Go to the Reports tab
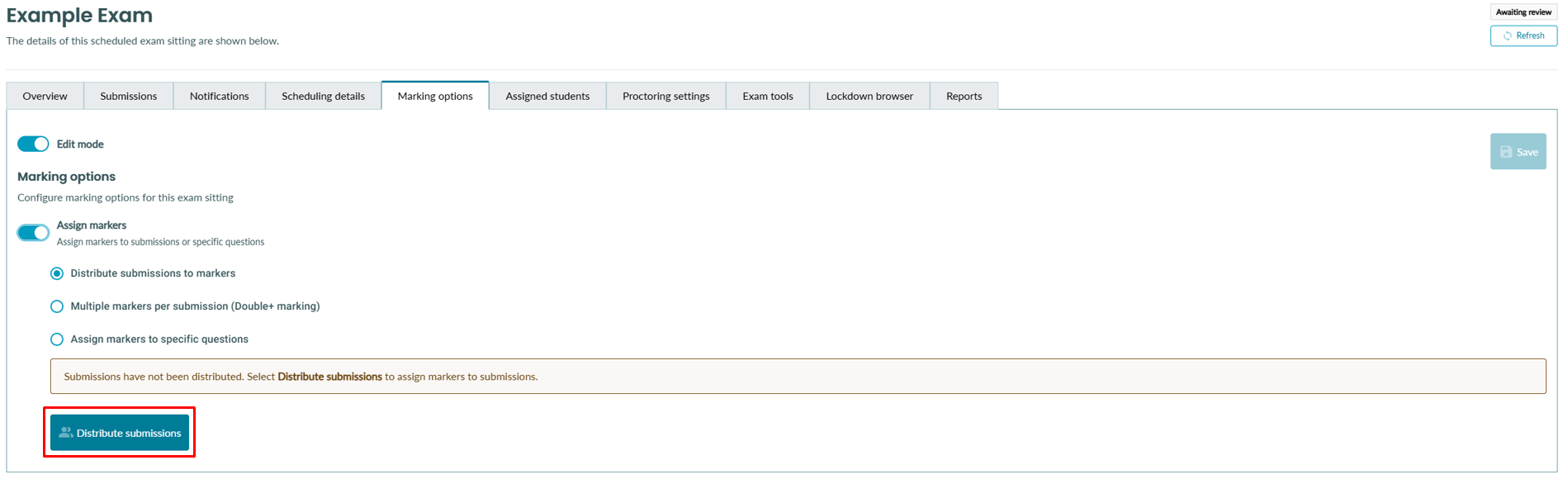 pos(964,97)
